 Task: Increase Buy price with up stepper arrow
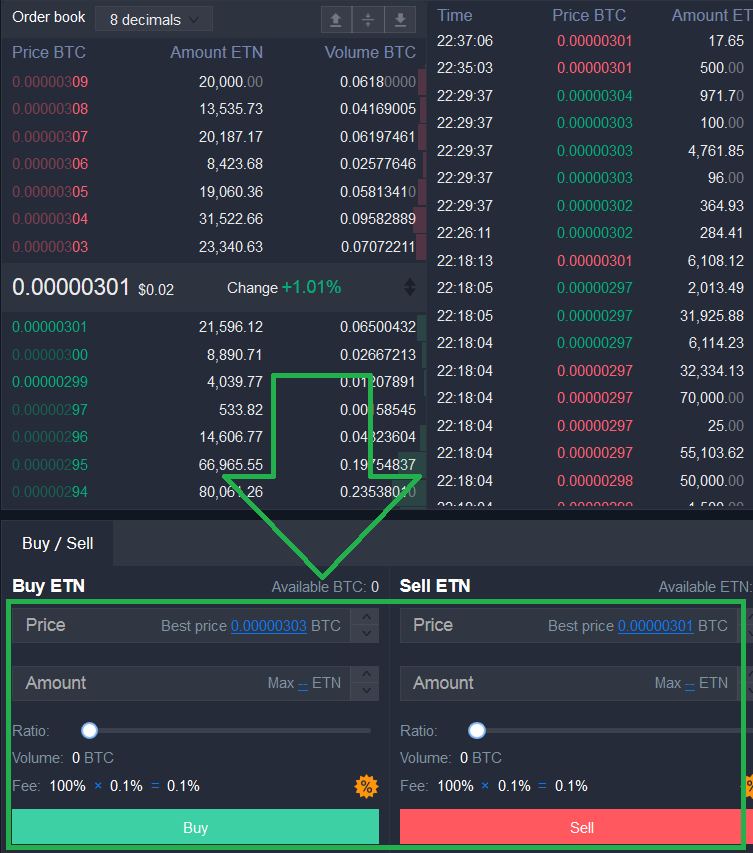click(x=367, y=618)
